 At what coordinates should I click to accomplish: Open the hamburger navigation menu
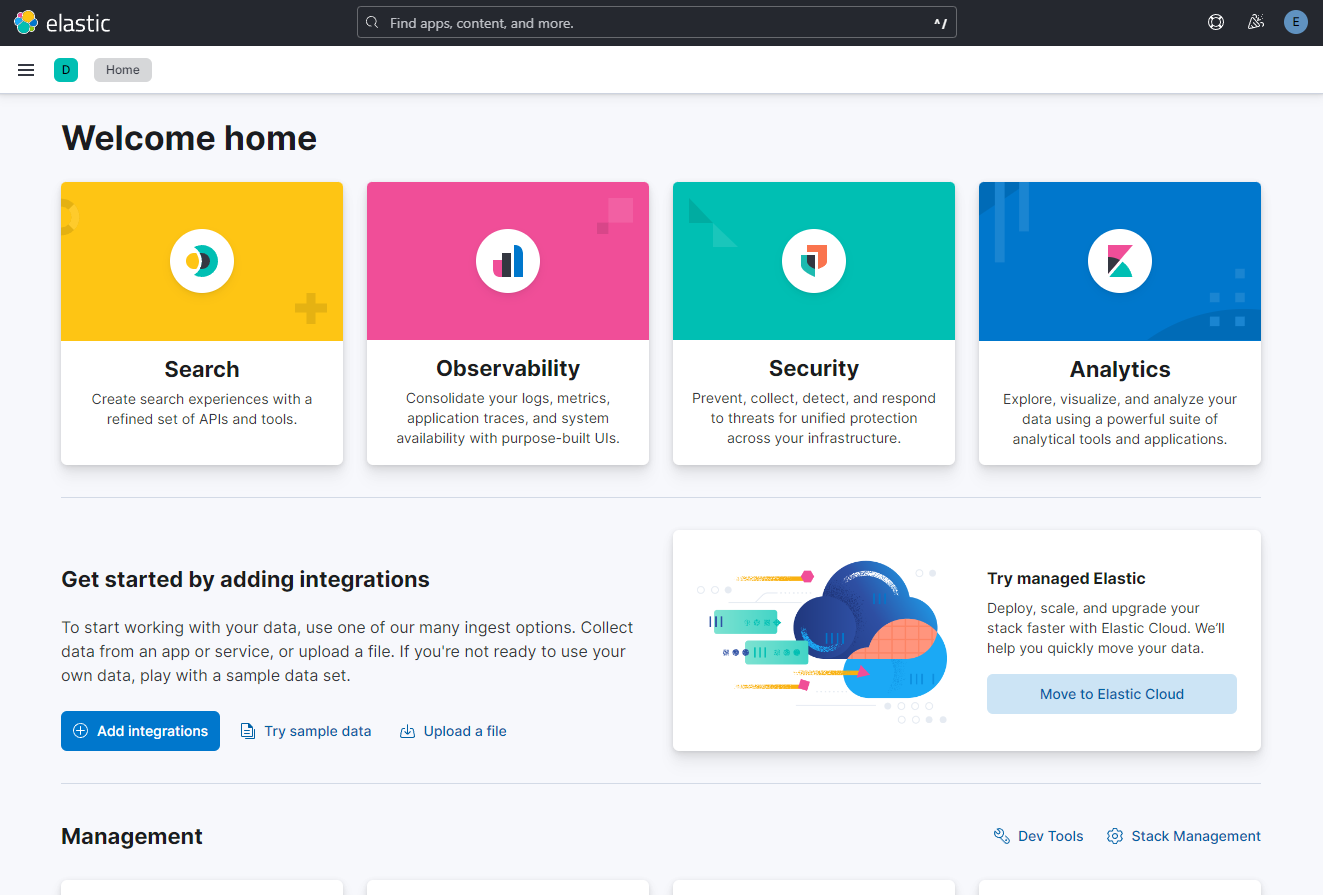pos(26,70)
